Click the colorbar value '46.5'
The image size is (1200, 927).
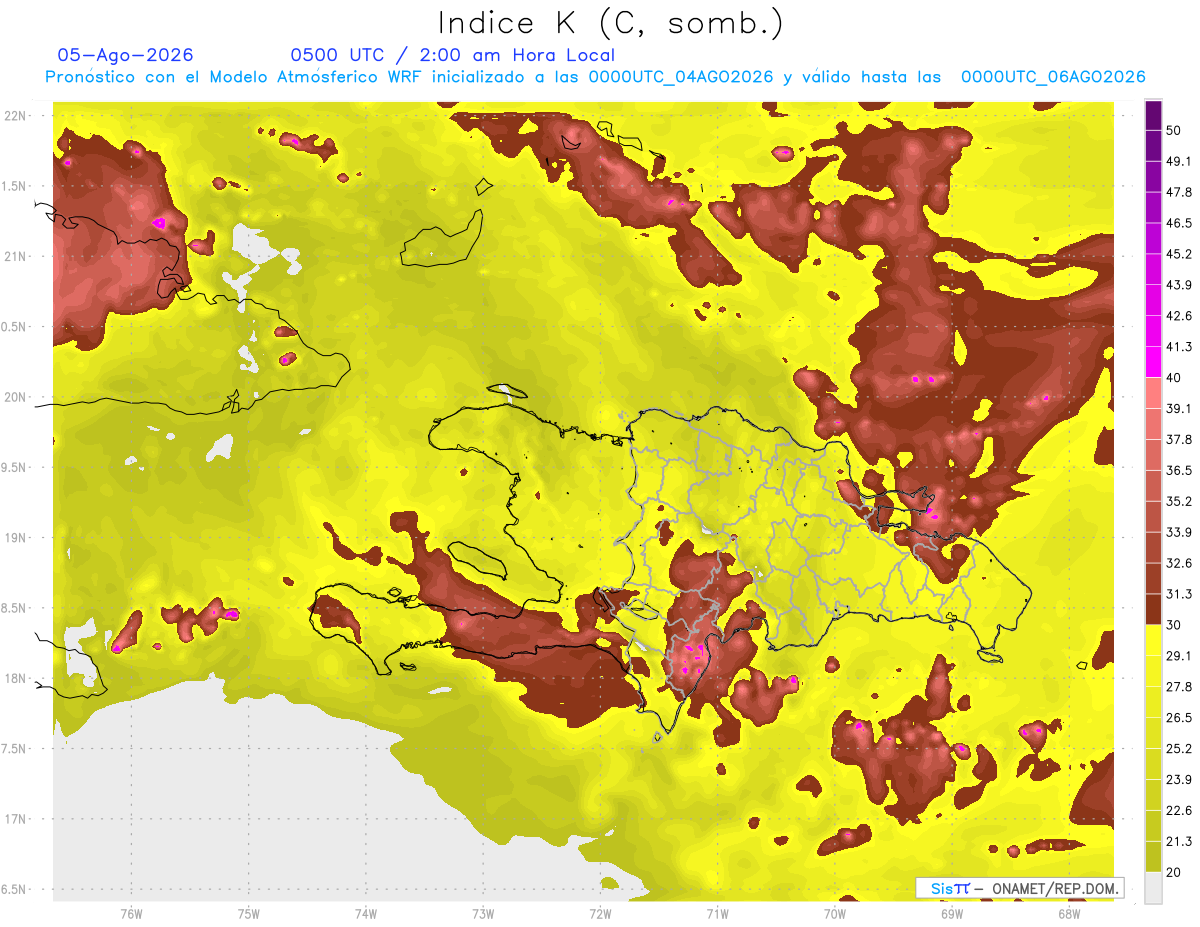1178,223
